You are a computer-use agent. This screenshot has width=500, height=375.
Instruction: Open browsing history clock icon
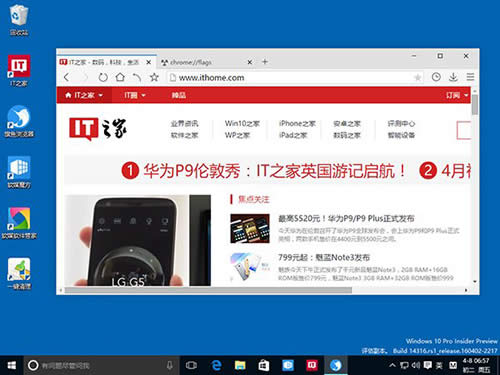[x=436, y=77]
